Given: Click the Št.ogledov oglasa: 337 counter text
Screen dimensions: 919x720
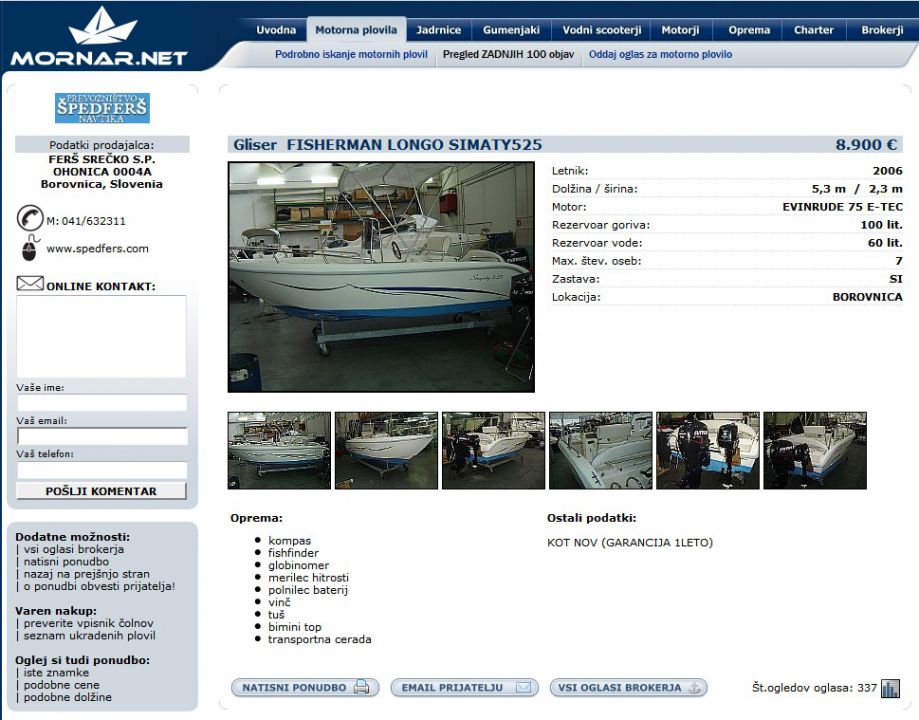Looking at the screenshot, I should pyautogui.click(x=814, y=688).
